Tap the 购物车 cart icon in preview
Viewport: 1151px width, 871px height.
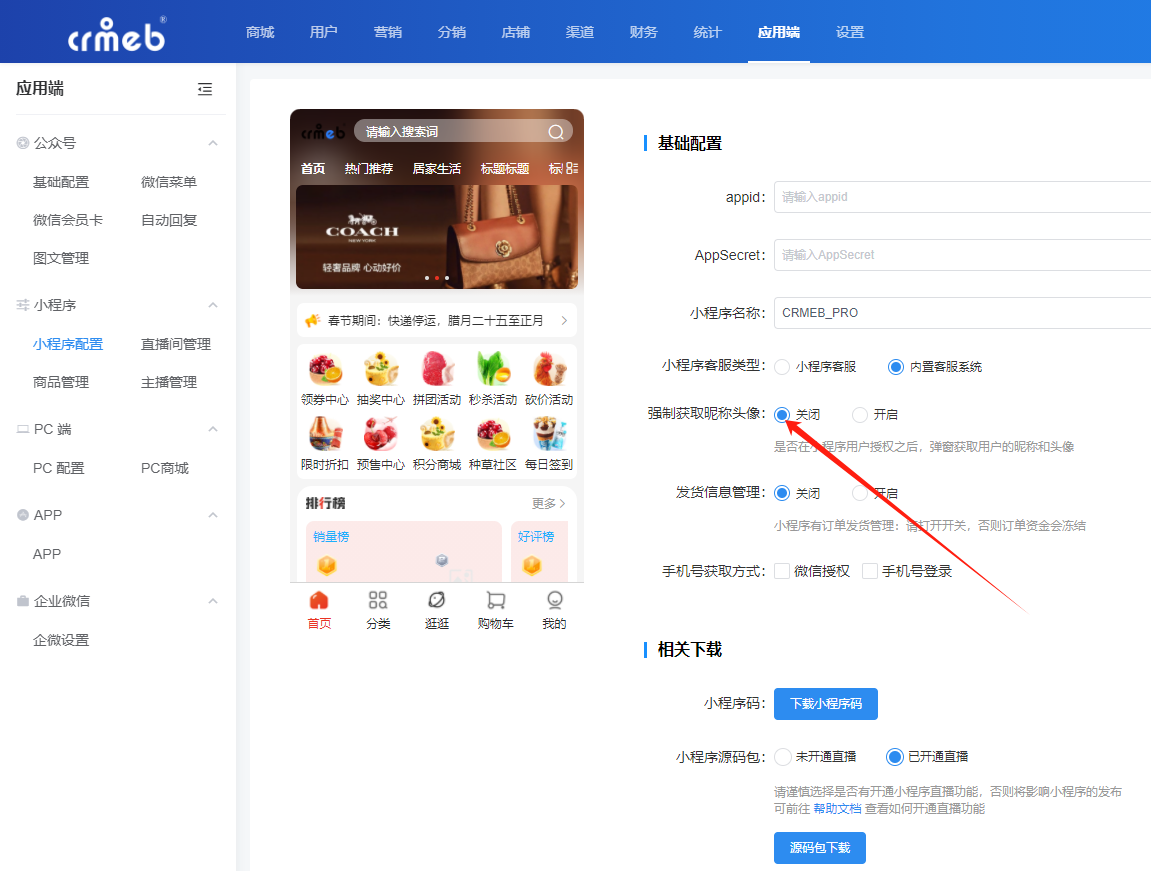click(495, 600)
